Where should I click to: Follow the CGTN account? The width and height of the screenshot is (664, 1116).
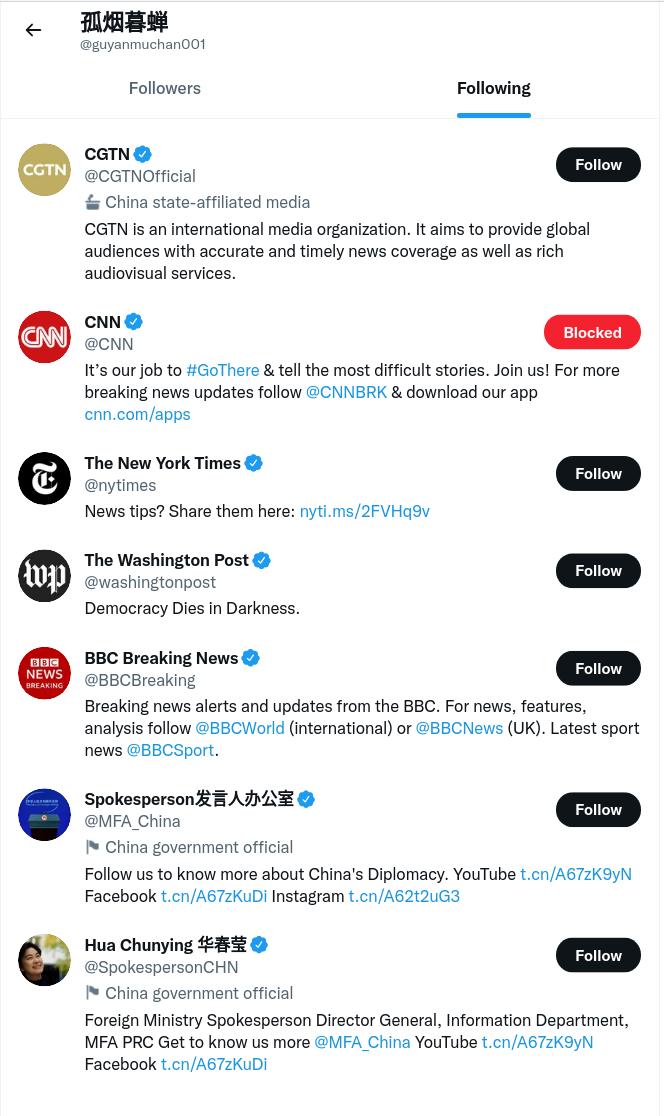[x=599, y=164]
